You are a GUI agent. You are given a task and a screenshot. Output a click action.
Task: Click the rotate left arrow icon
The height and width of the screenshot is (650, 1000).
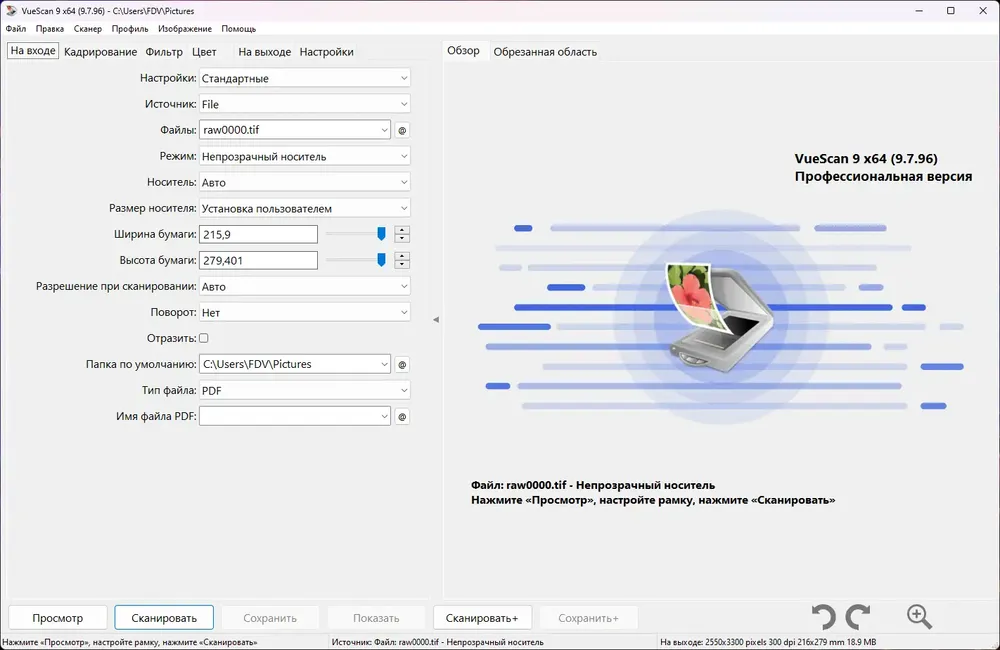point(823,617)
